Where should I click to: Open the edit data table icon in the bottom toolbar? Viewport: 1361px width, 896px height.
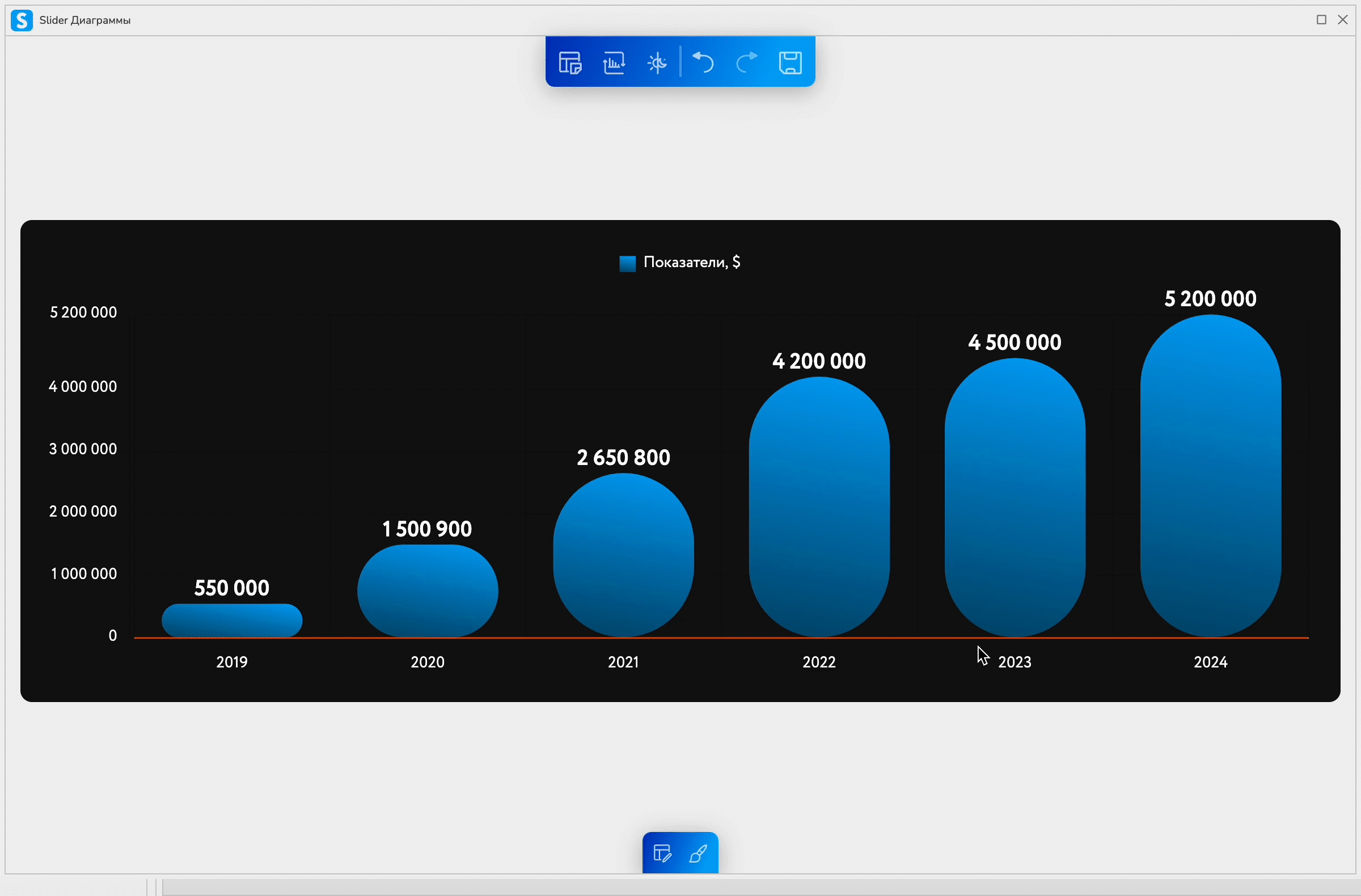(x=662, y=853)
